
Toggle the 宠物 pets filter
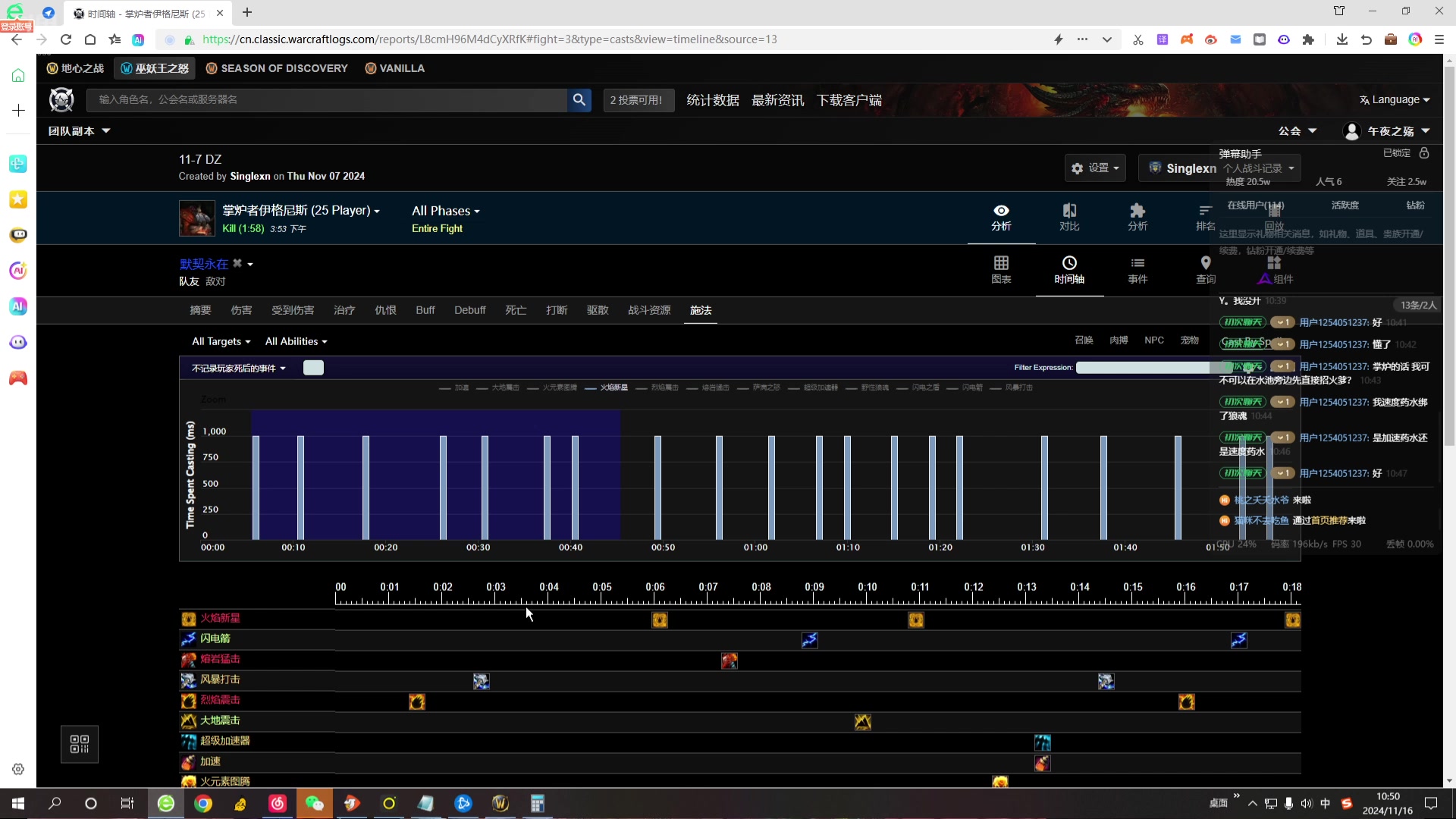pos(1190,340)
